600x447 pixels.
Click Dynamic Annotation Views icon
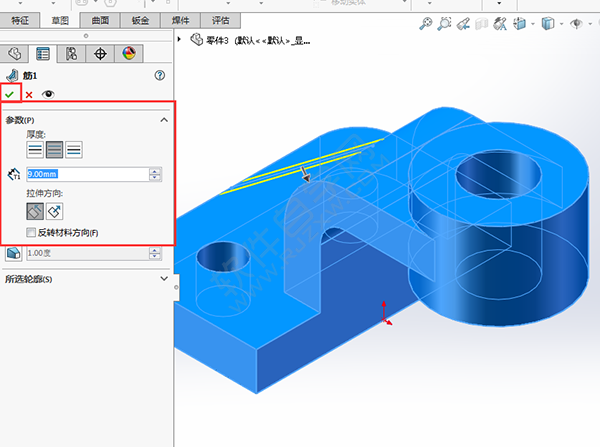(500, 24)
